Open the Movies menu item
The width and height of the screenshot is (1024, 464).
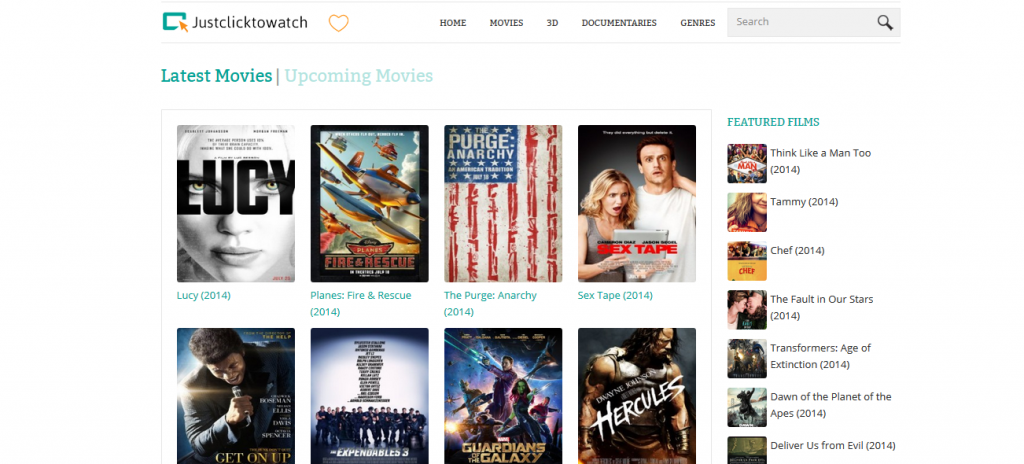(x=506, y=23)
